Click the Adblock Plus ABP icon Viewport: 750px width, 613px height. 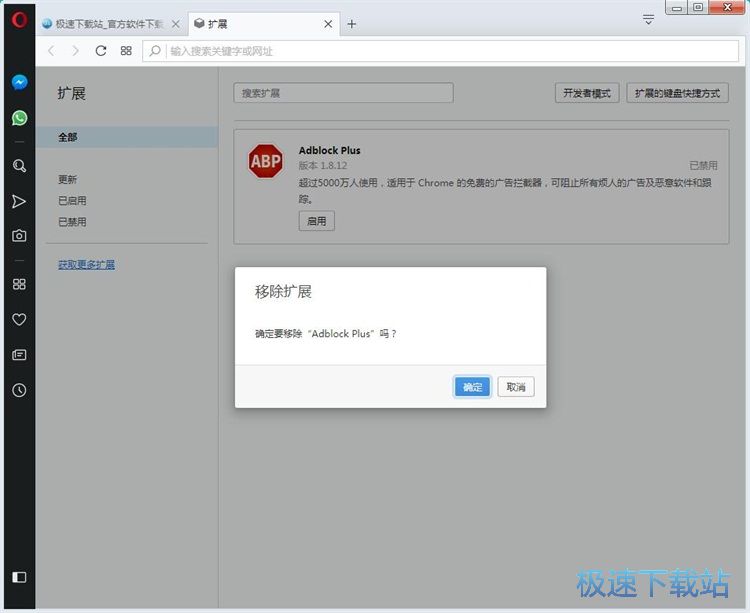click(x=265, y=161)
